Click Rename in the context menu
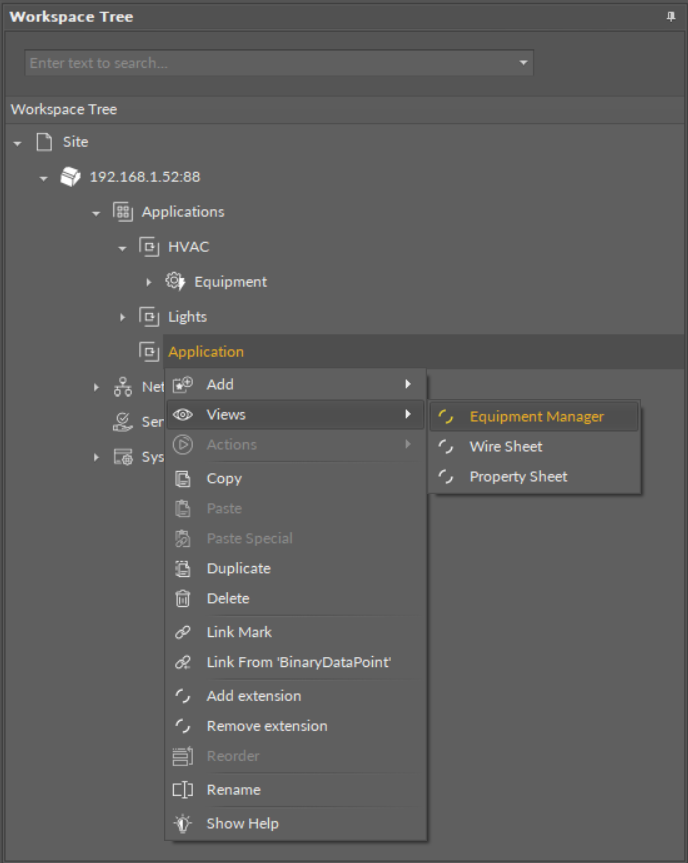688x863 pixels. point(233,789)
